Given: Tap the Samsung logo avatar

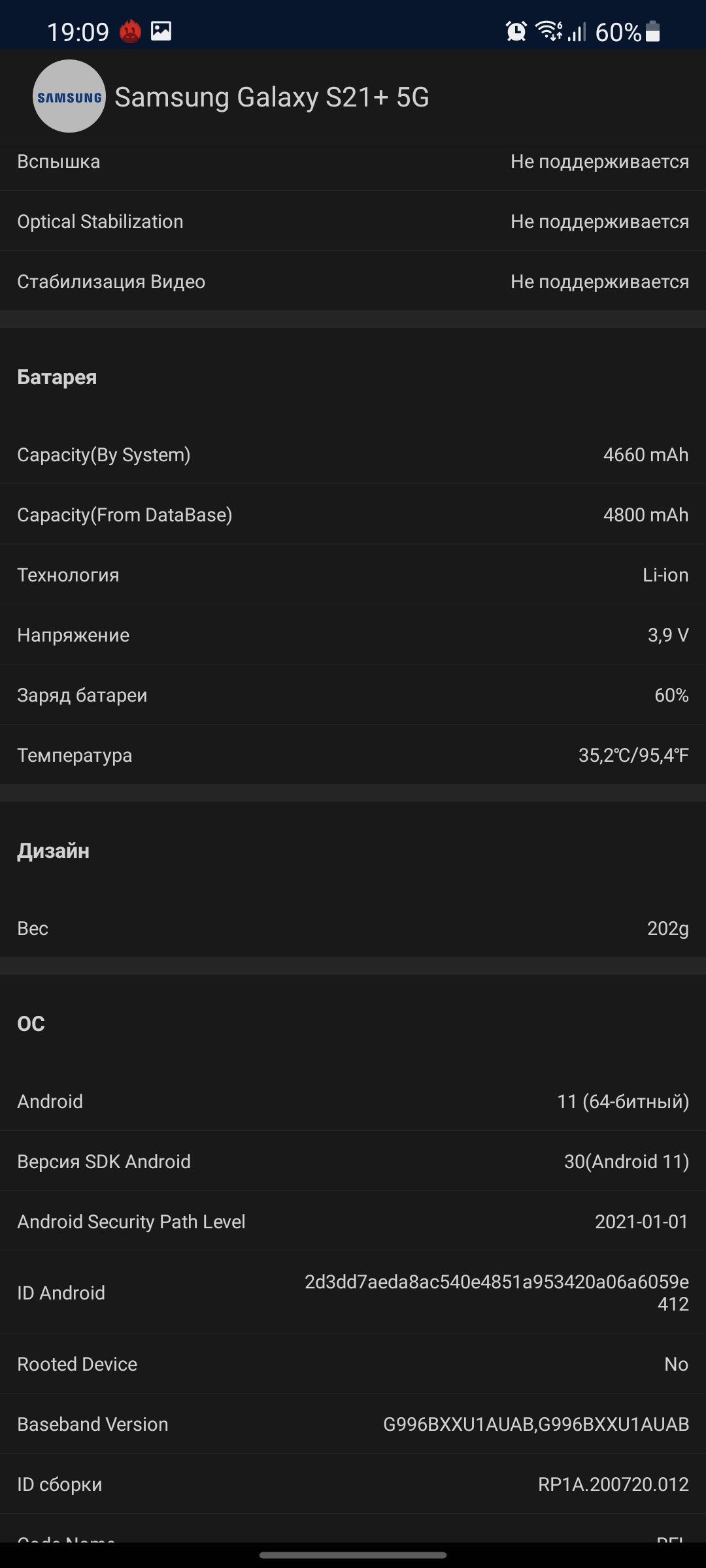Looking at the screenshot, I should pos(69,96).
